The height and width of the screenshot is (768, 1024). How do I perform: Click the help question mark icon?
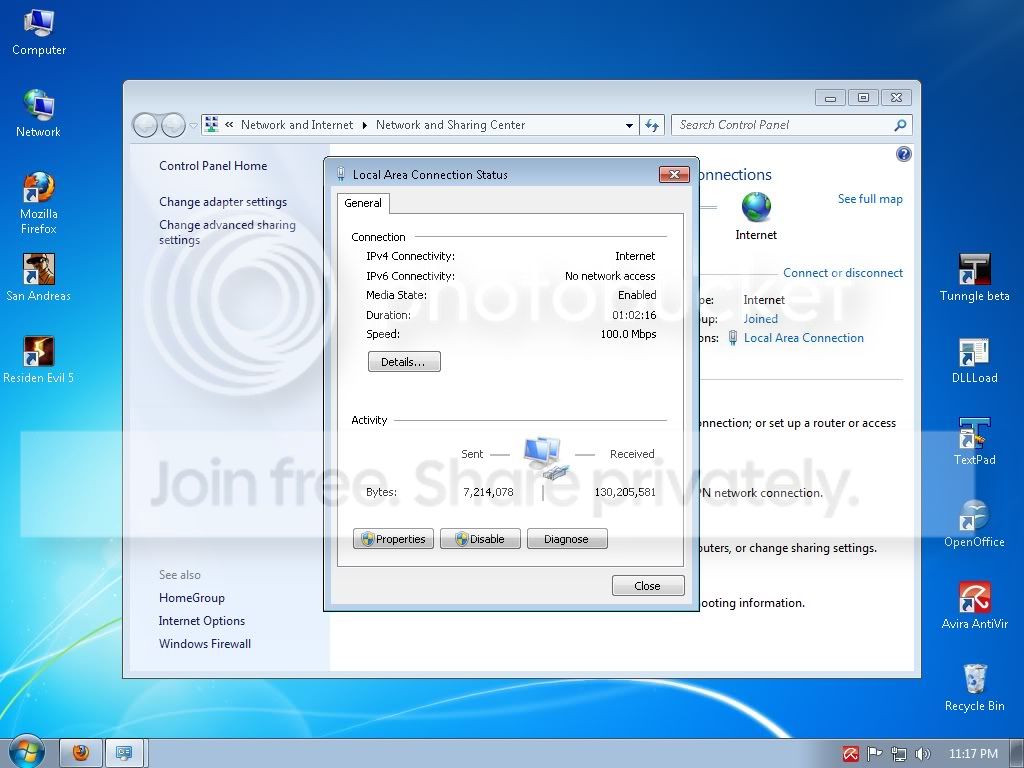(x=904, y=154)
